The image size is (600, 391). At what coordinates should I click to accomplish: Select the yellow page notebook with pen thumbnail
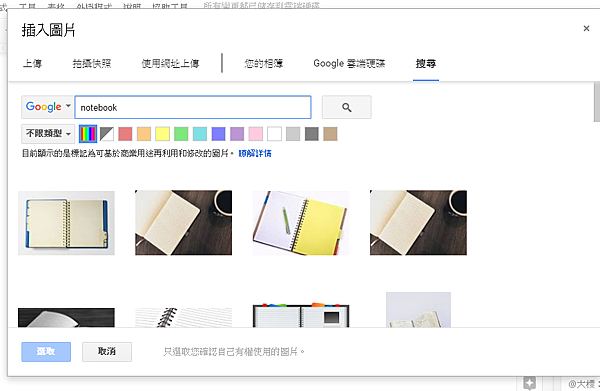[301, 223]
